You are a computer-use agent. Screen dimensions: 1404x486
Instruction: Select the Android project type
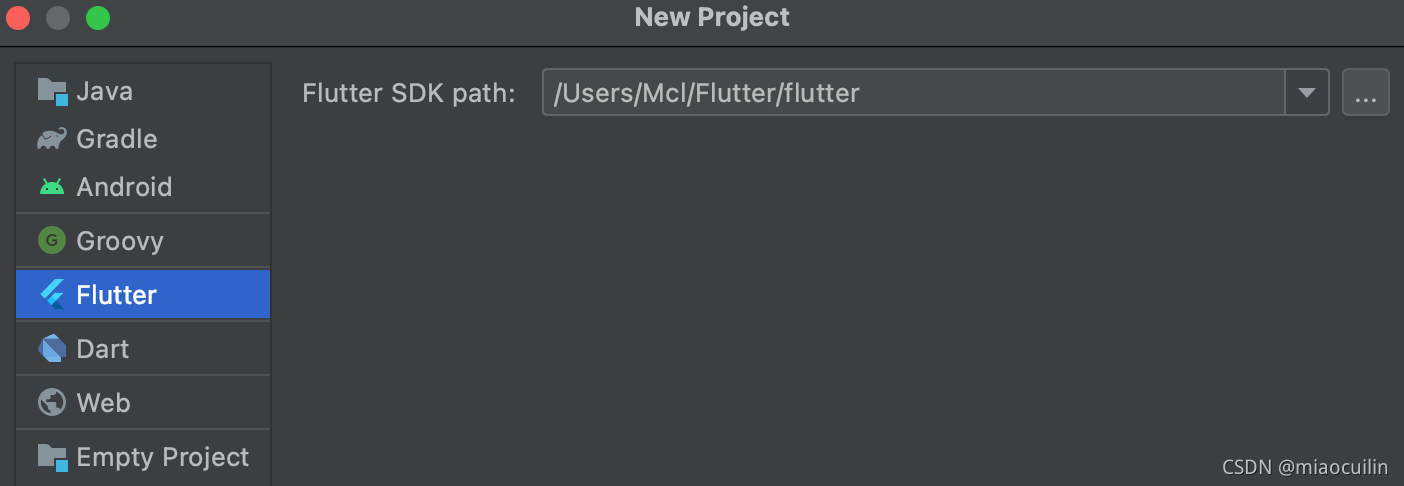pos(124,187)
